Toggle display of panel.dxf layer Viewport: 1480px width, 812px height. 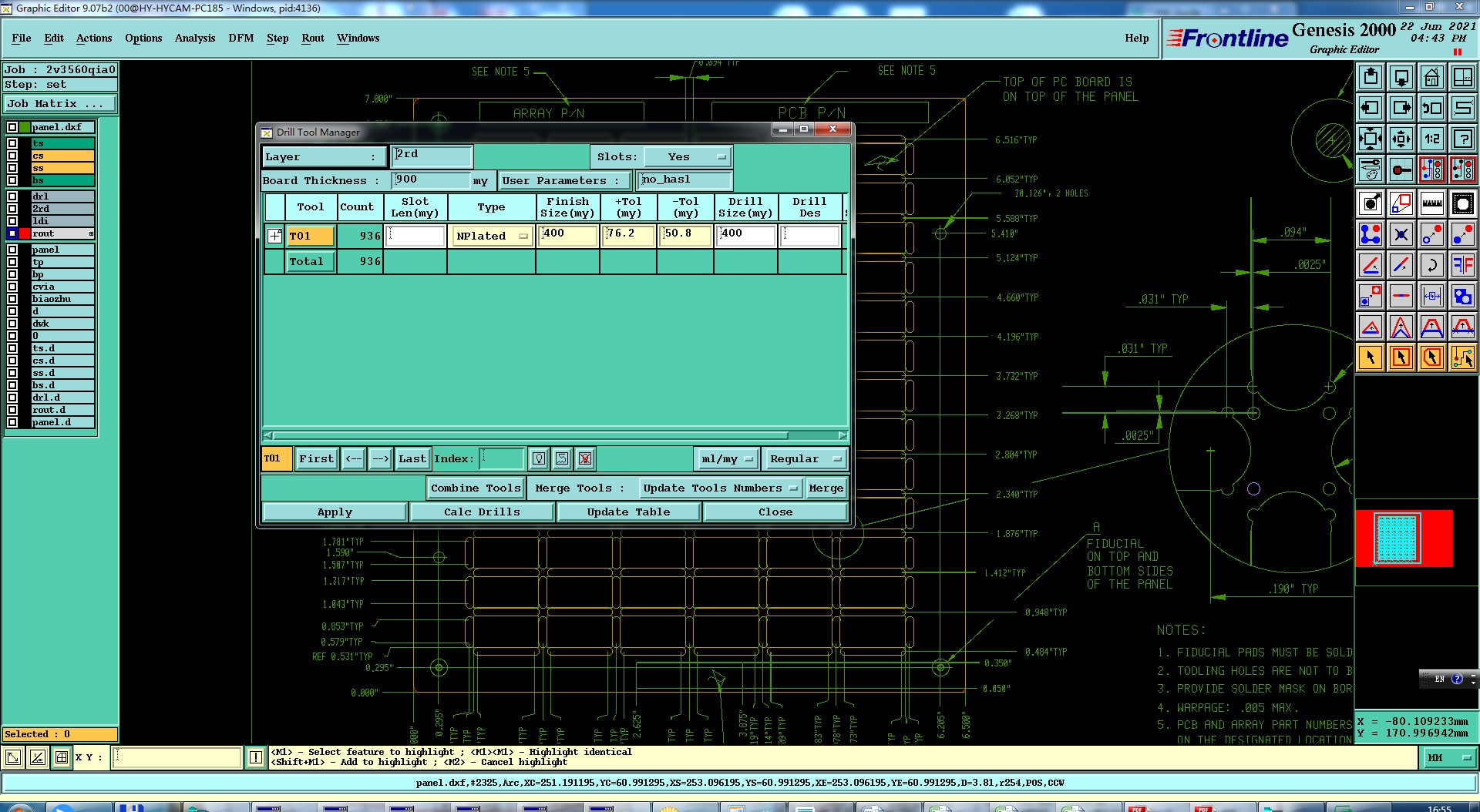[12, 127]
